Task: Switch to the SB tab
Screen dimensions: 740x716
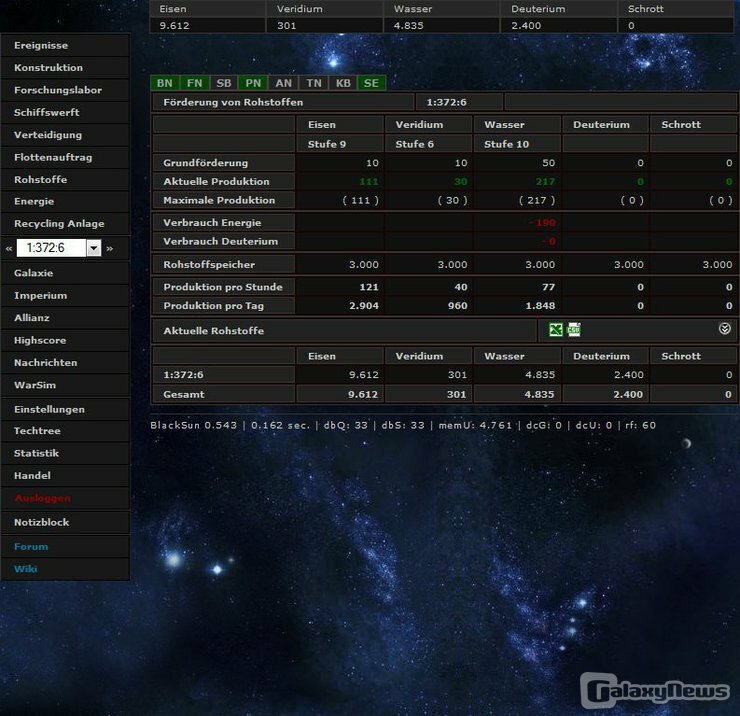Action: point(224,83)
